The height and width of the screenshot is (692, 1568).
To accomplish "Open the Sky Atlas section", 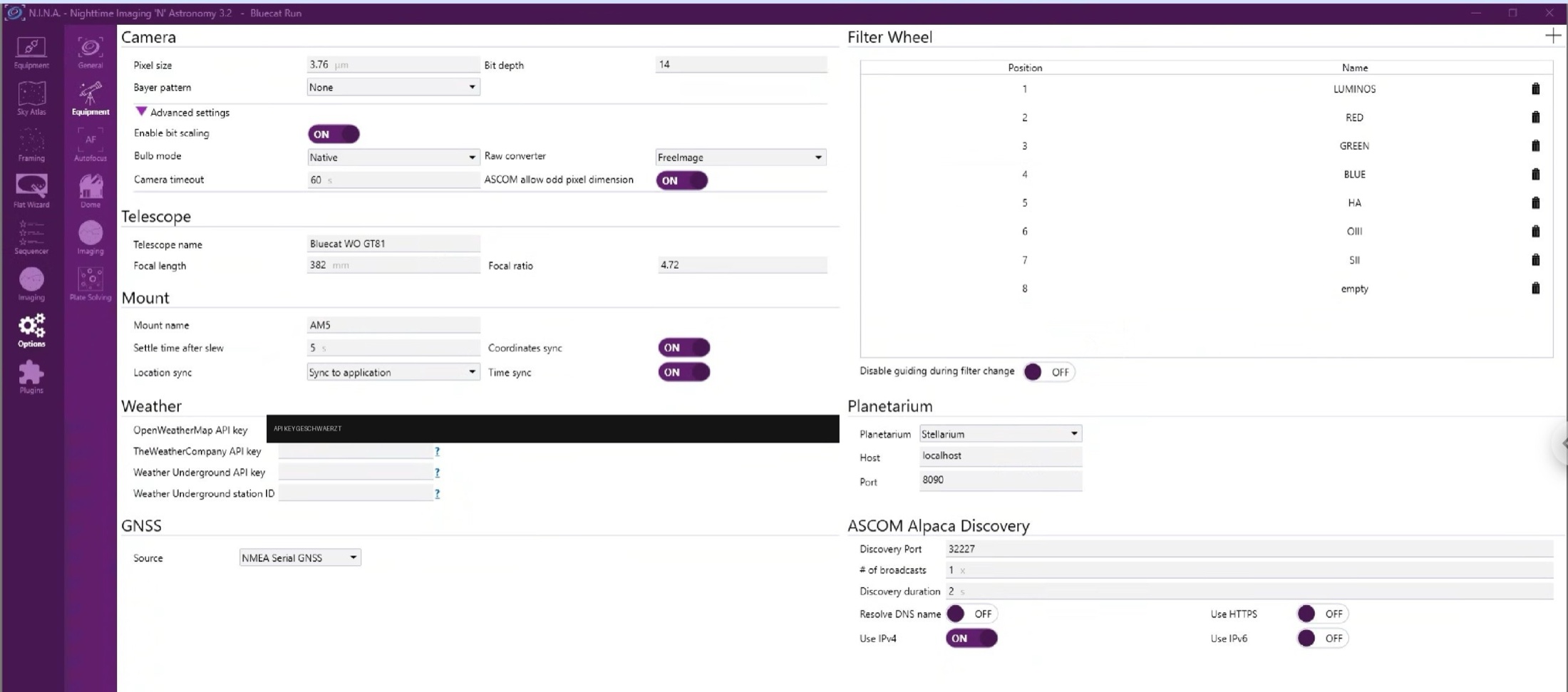I will [x=31, y=98].
